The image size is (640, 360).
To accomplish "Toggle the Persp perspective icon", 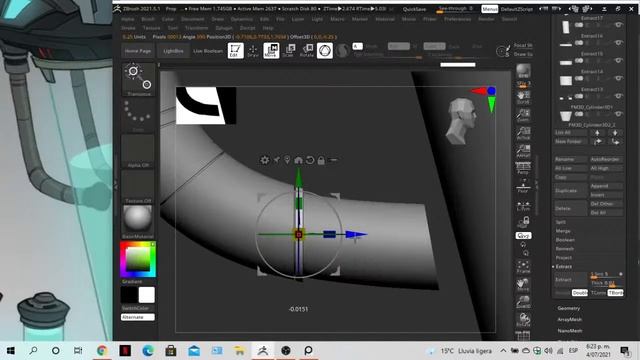I will (x=523, y=168).
